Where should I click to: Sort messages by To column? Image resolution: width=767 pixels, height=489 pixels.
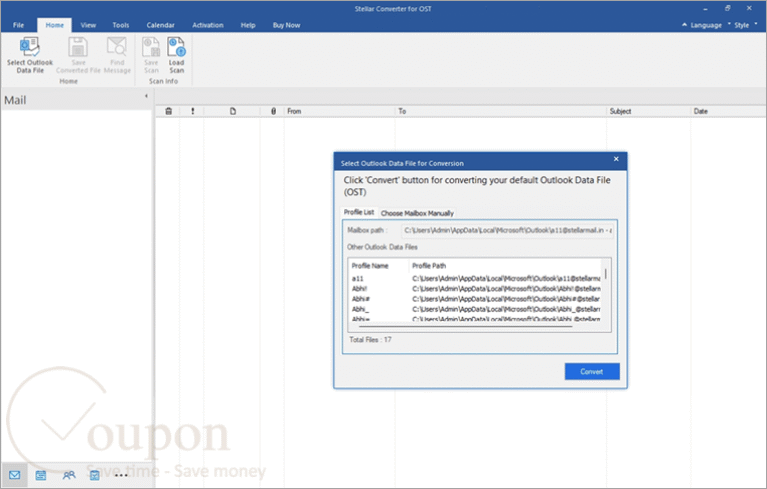pyautogui.click(x=500, y=111)
